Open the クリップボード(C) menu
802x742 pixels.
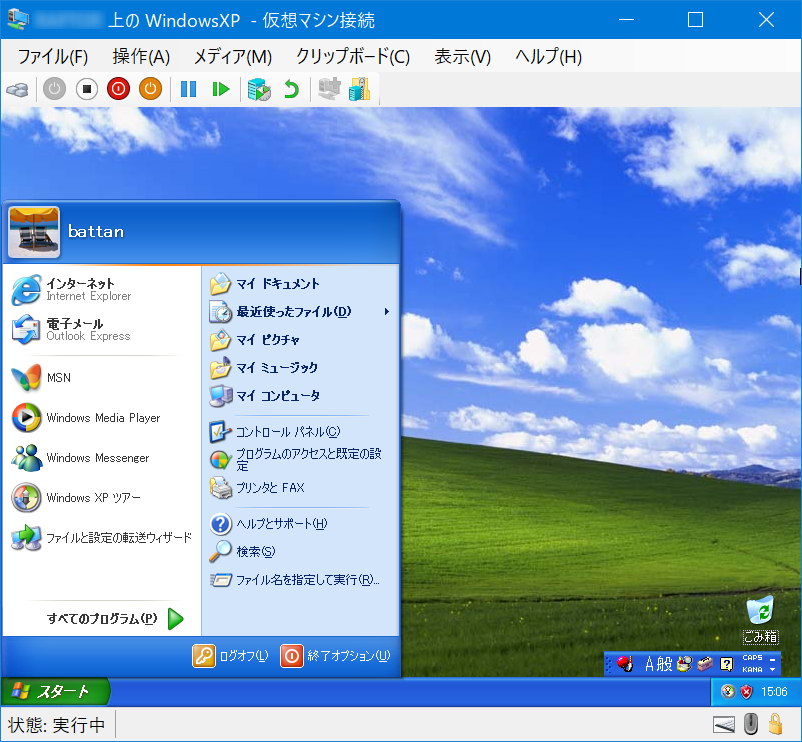353,56
